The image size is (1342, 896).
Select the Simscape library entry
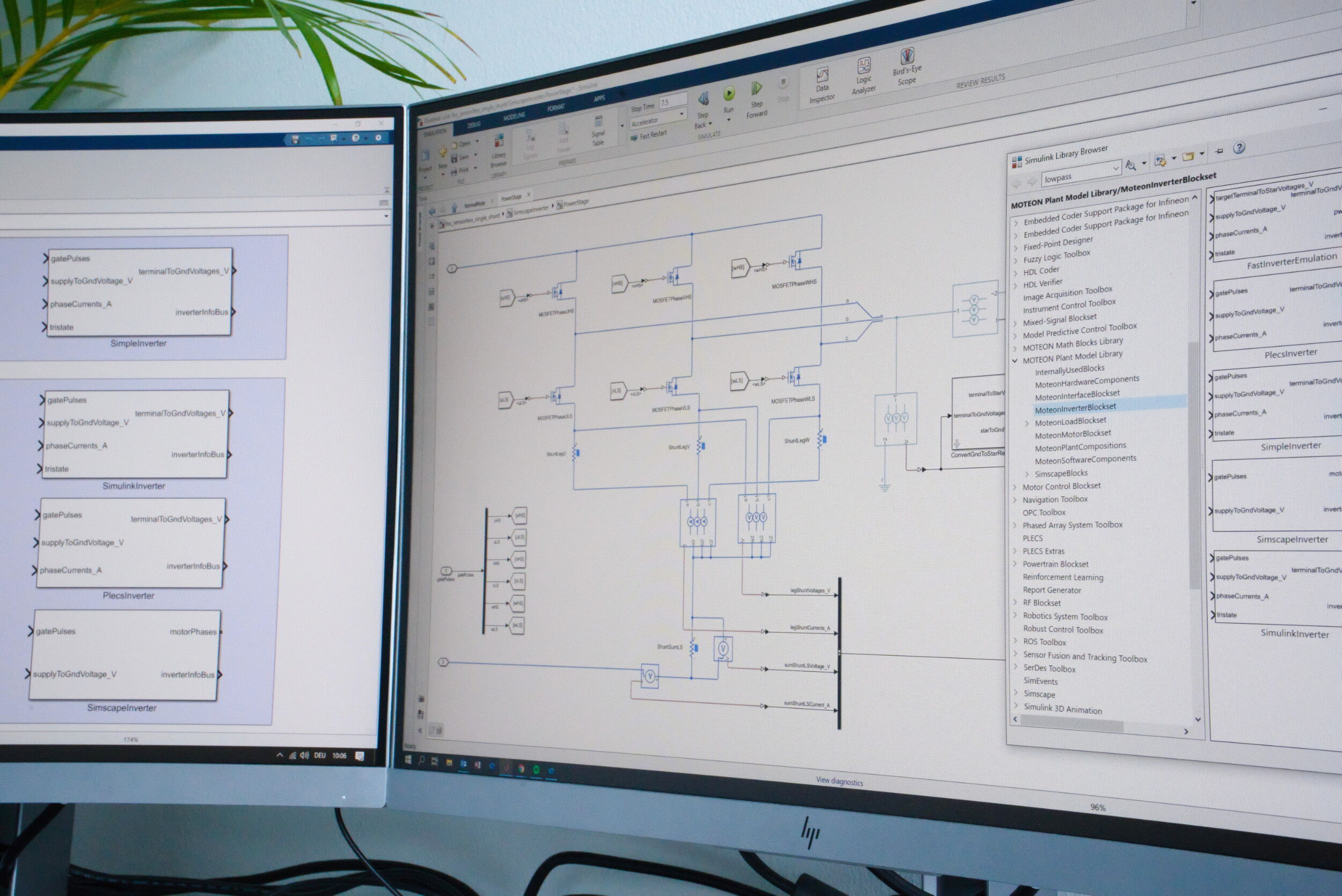[x=1039, y=694]
